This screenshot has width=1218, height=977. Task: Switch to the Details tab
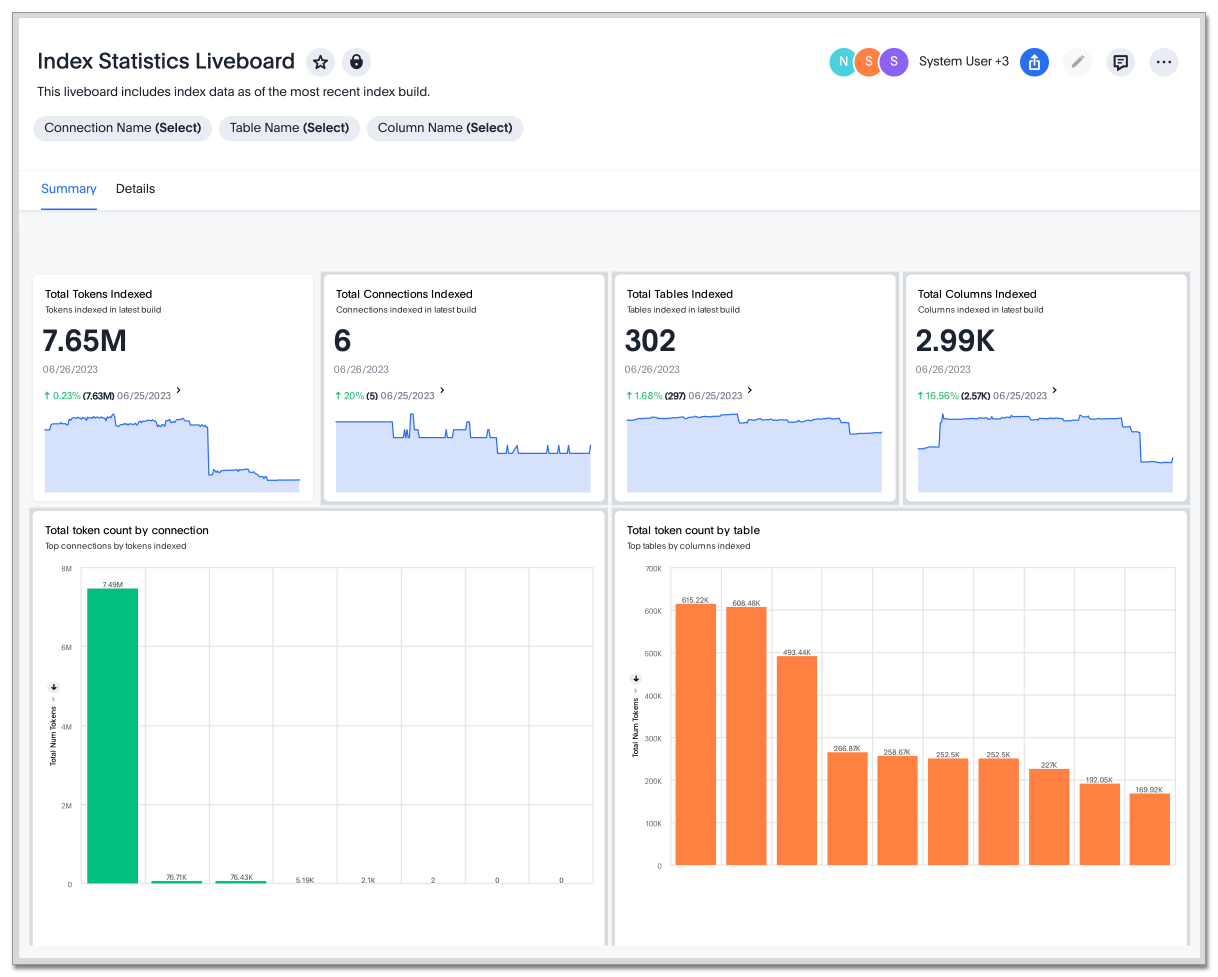[135, 189]
